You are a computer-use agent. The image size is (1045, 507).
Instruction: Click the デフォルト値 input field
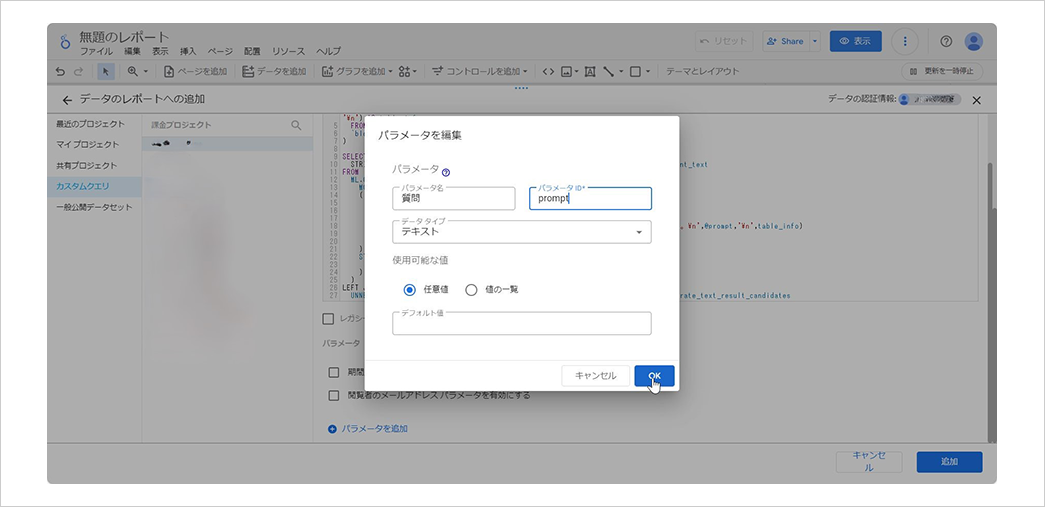[x=522, y=323]
